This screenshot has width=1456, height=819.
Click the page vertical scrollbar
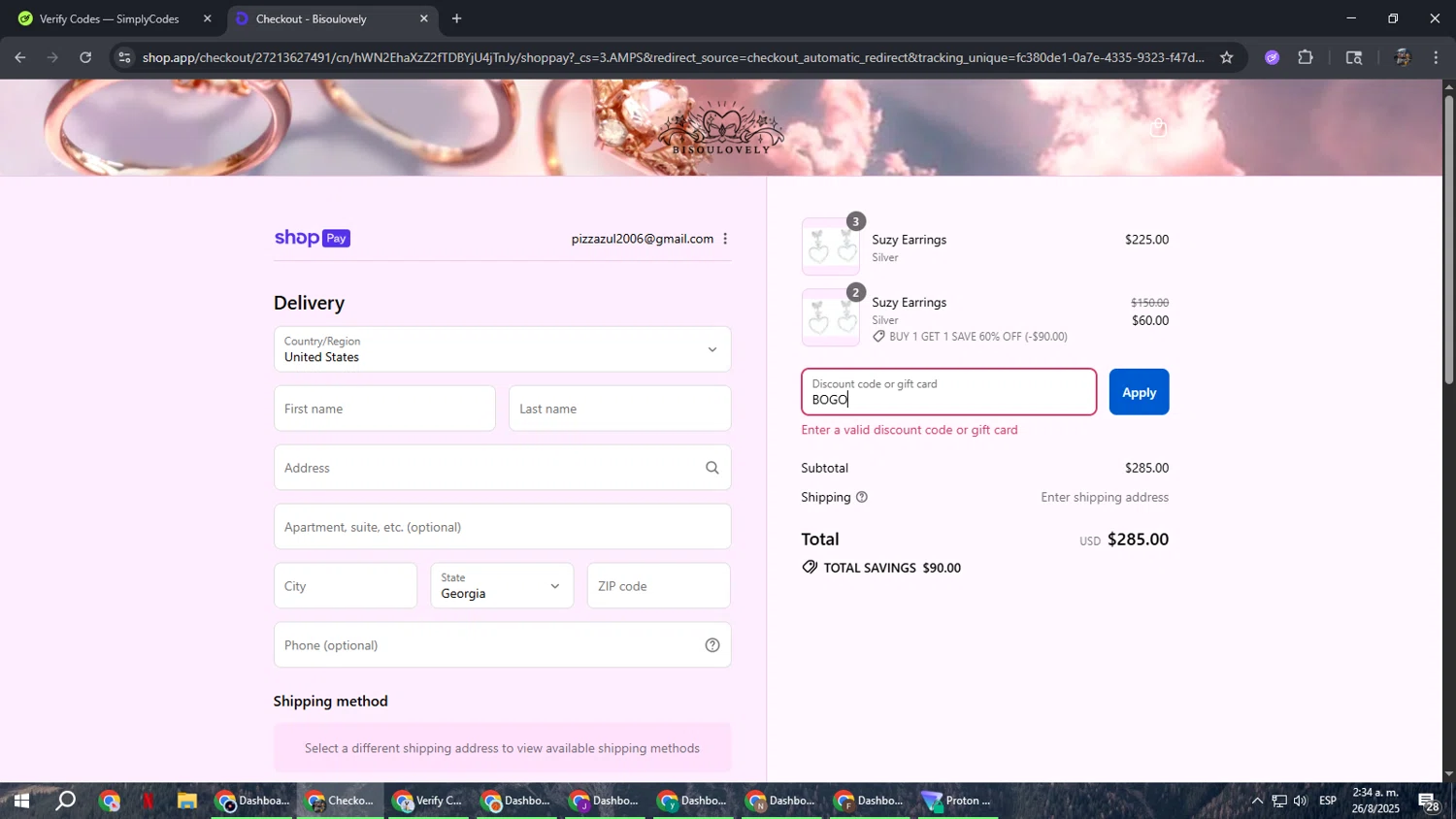coord(1448,241)
